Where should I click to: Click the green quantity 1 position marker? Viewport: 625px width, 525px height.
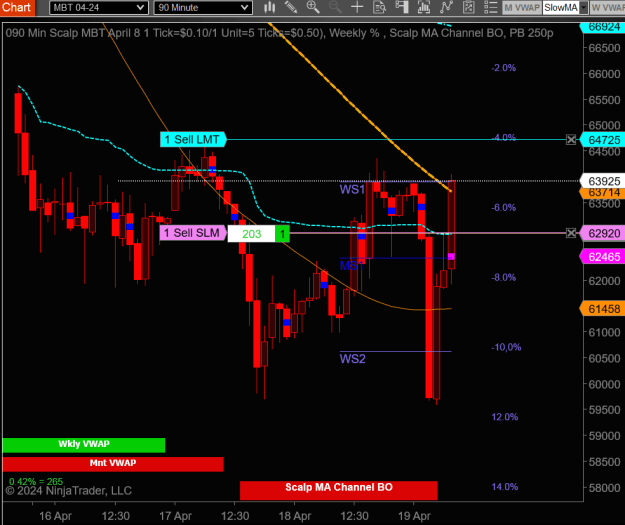282,234
